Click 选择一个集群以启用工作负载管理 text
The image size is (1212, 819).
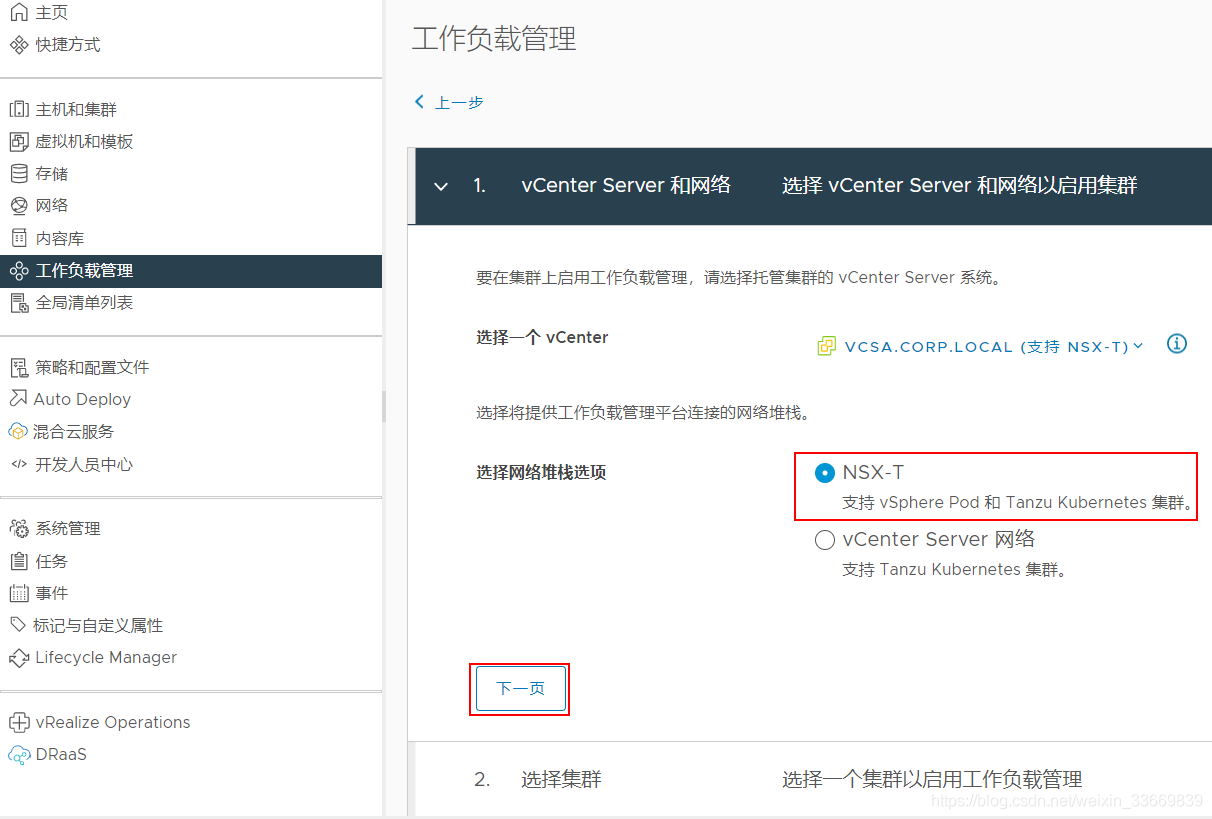pyautogui.click(x=932, y=779)
